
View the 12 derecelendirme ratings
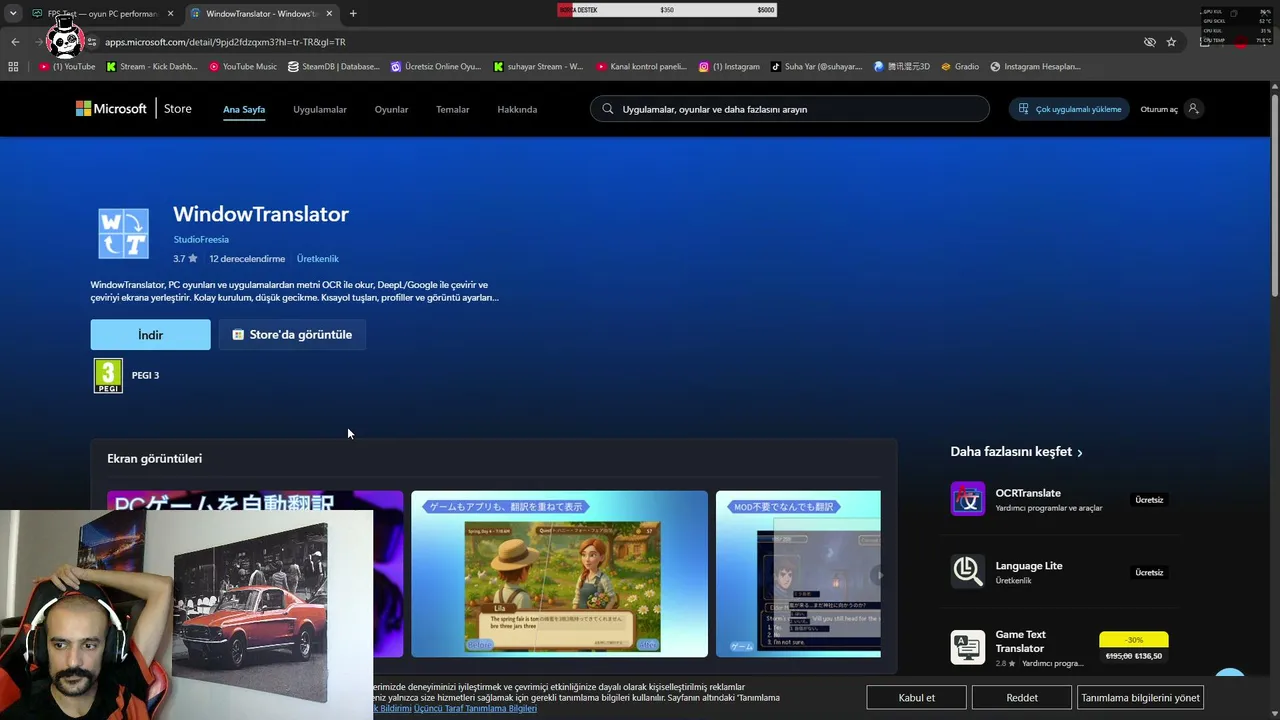[247, 259]
